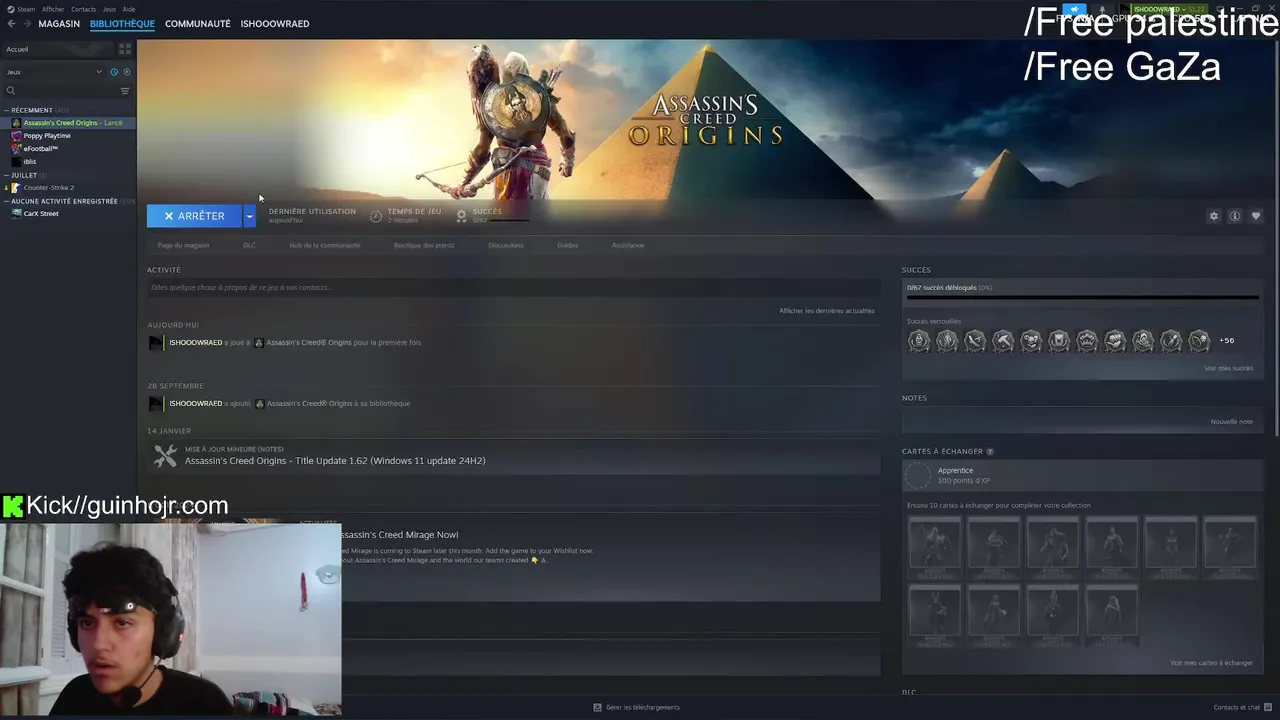
Task: Open game settings gear icon
Action: pos(1214,216)
